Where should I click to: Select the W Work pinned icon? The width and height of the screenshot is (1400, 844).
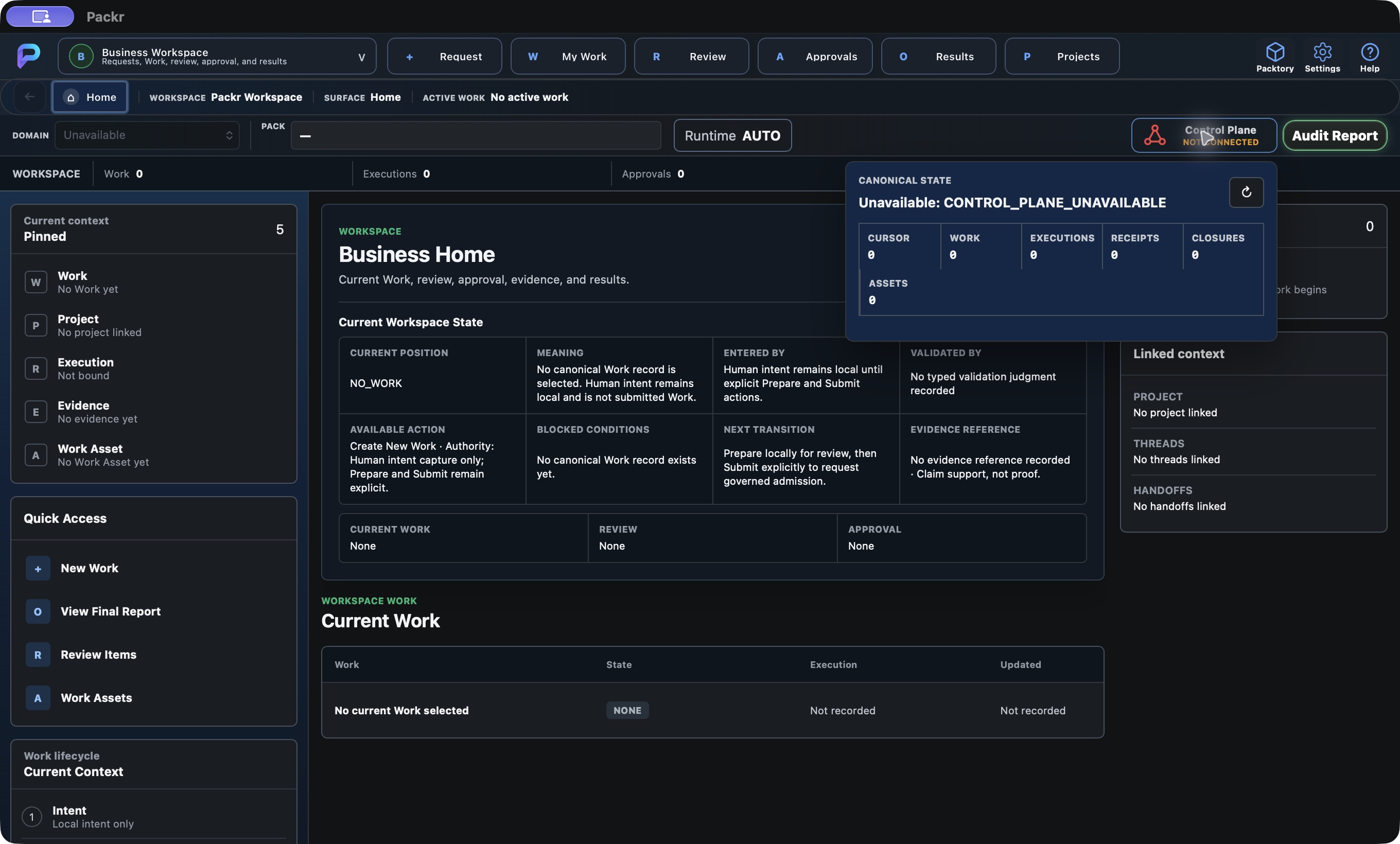pyautogui.click(x=36, y=283)
